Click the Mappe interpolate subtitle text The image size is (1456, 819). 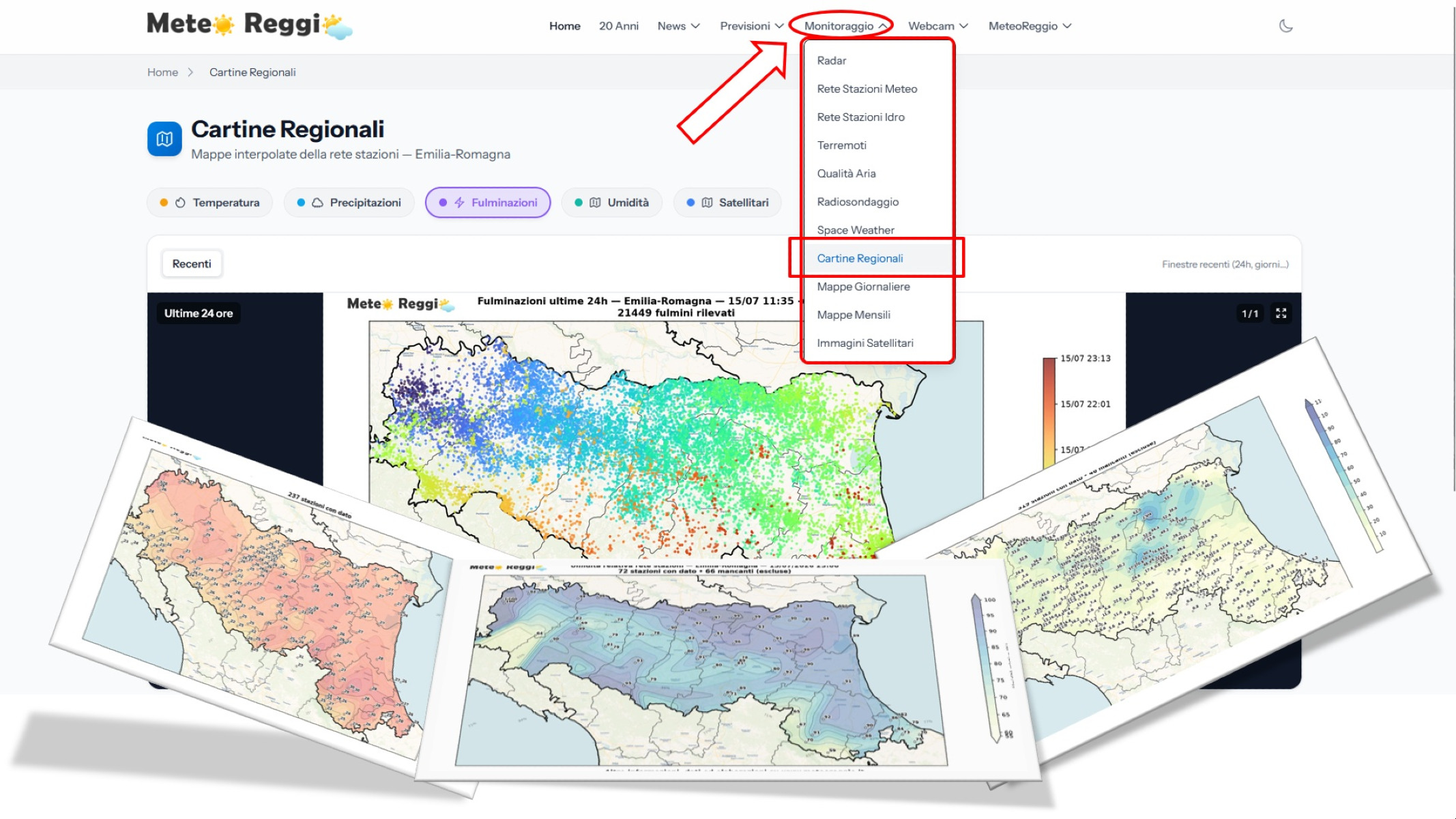tap(351, 154)
